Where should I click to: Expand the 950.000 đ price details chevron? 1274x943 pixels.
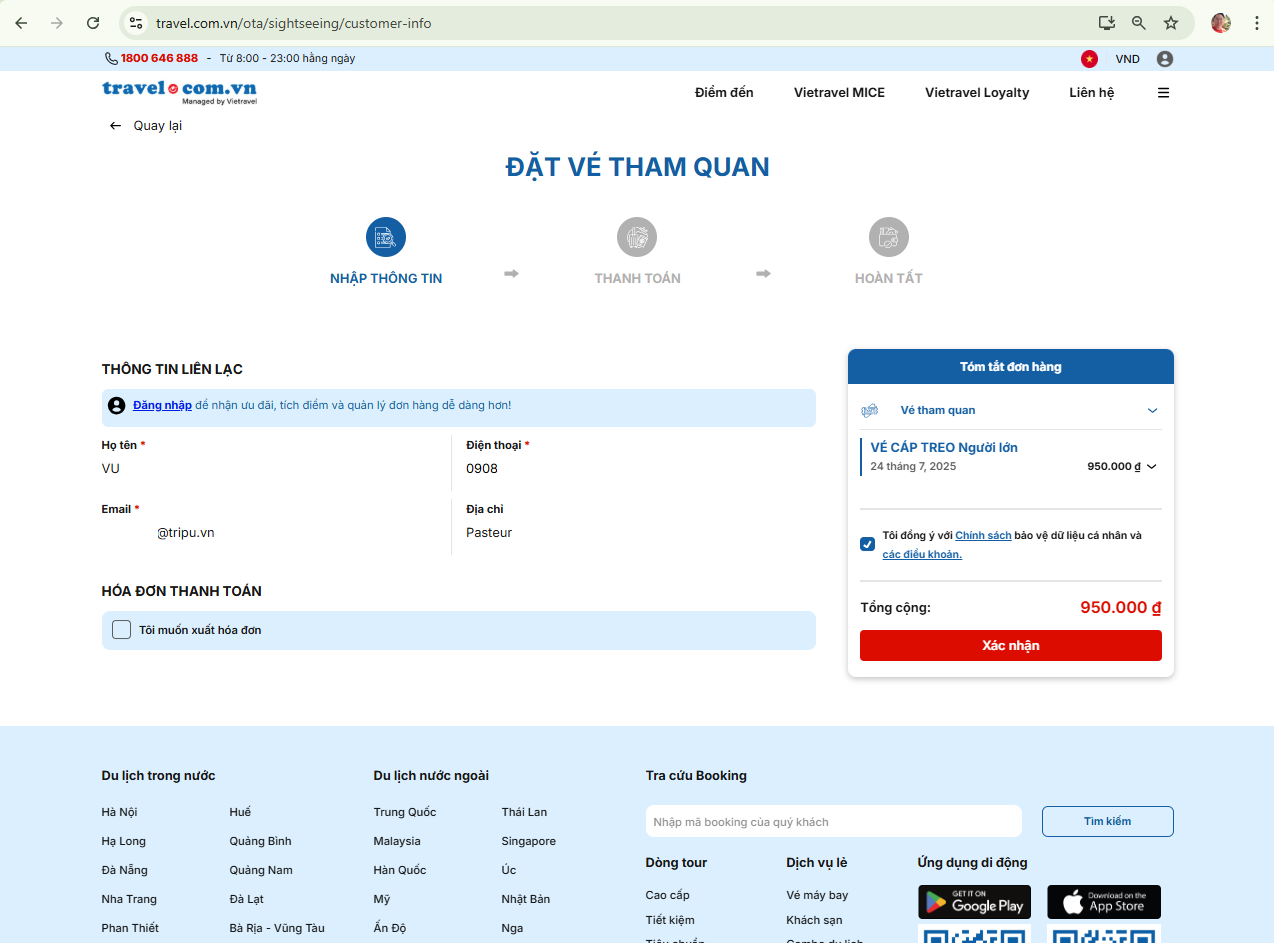coord(1152,467)
